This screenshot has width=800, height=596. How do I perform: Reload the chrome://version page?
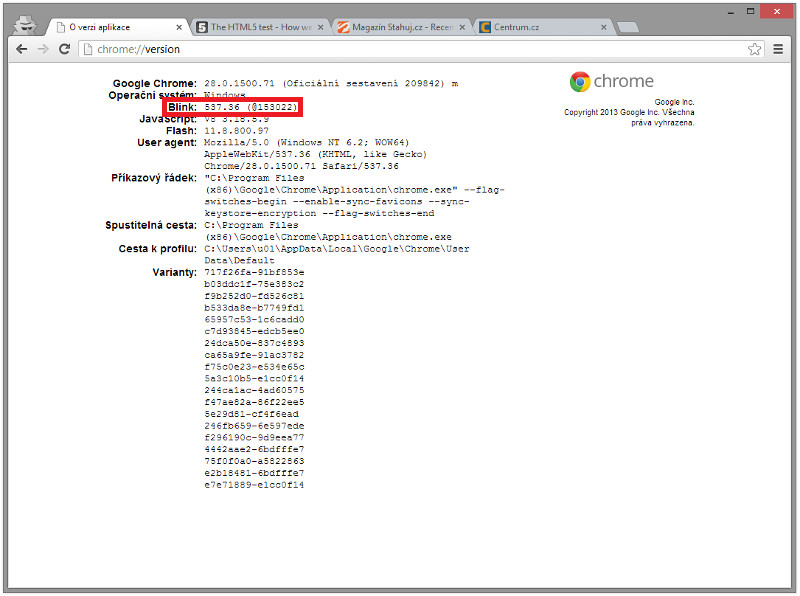64,49
